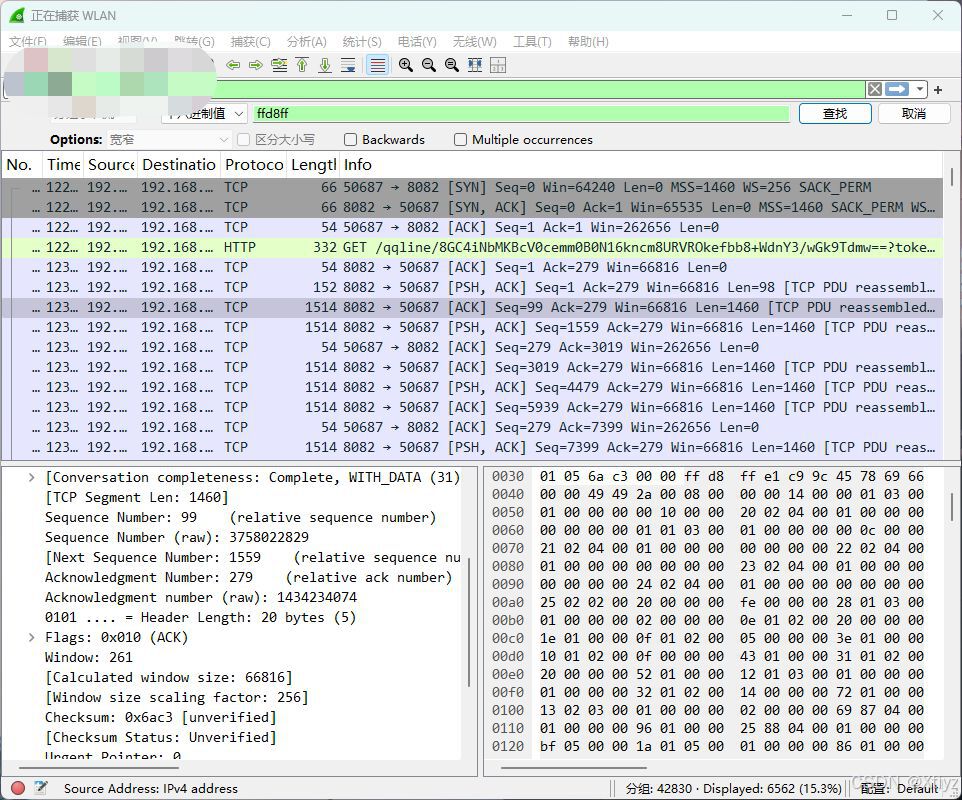Open capture file comment pencil icon

tap(41, 788)
